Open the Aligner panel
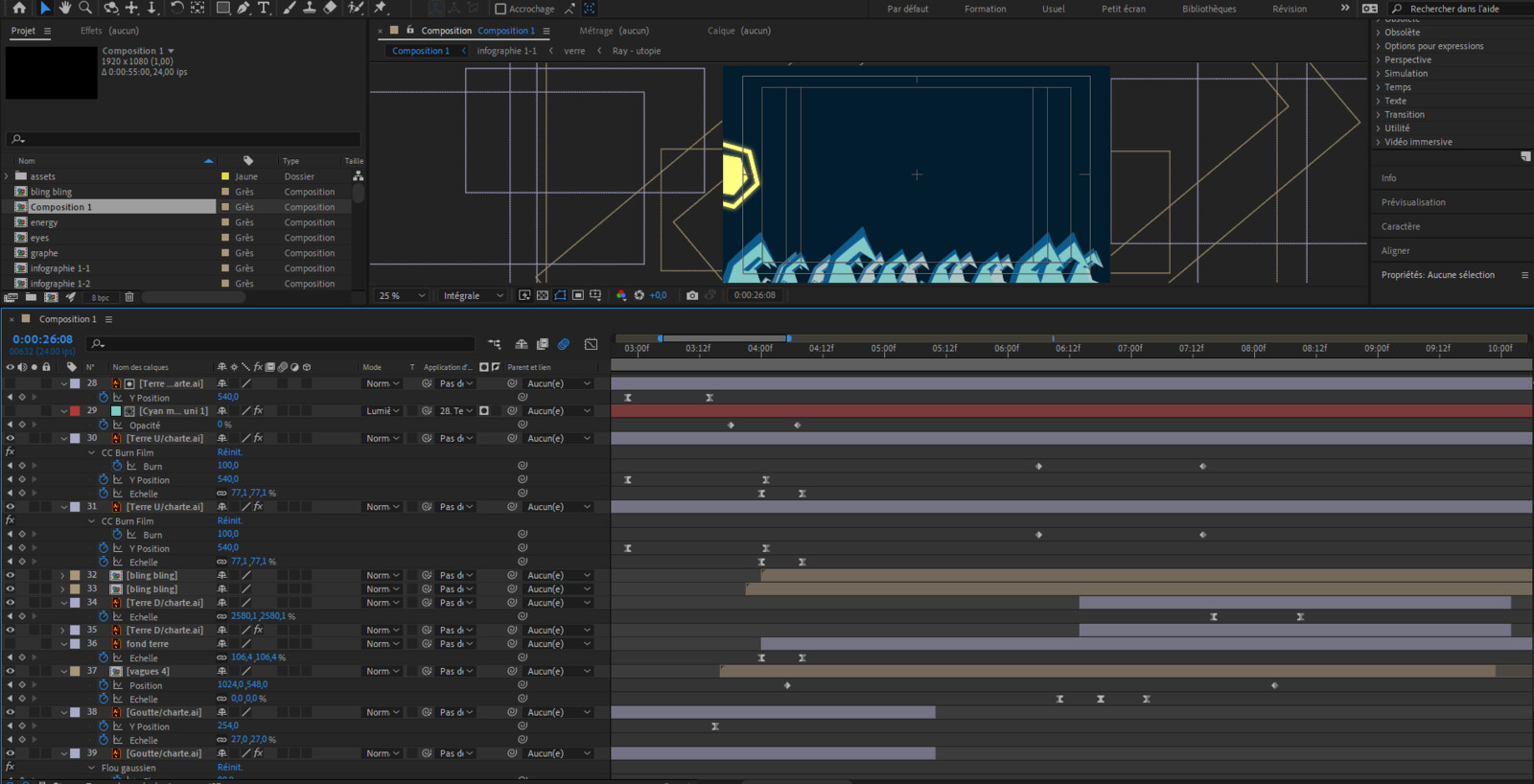 [1395, 251]
